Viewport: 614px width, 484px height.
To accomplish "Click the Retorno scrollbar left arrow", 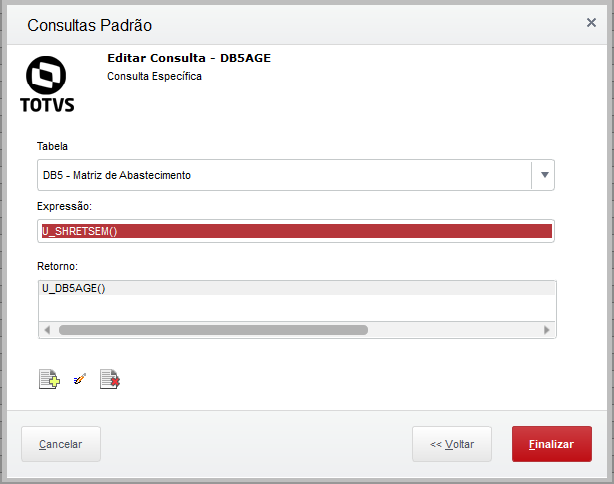I will coord(47,330).
